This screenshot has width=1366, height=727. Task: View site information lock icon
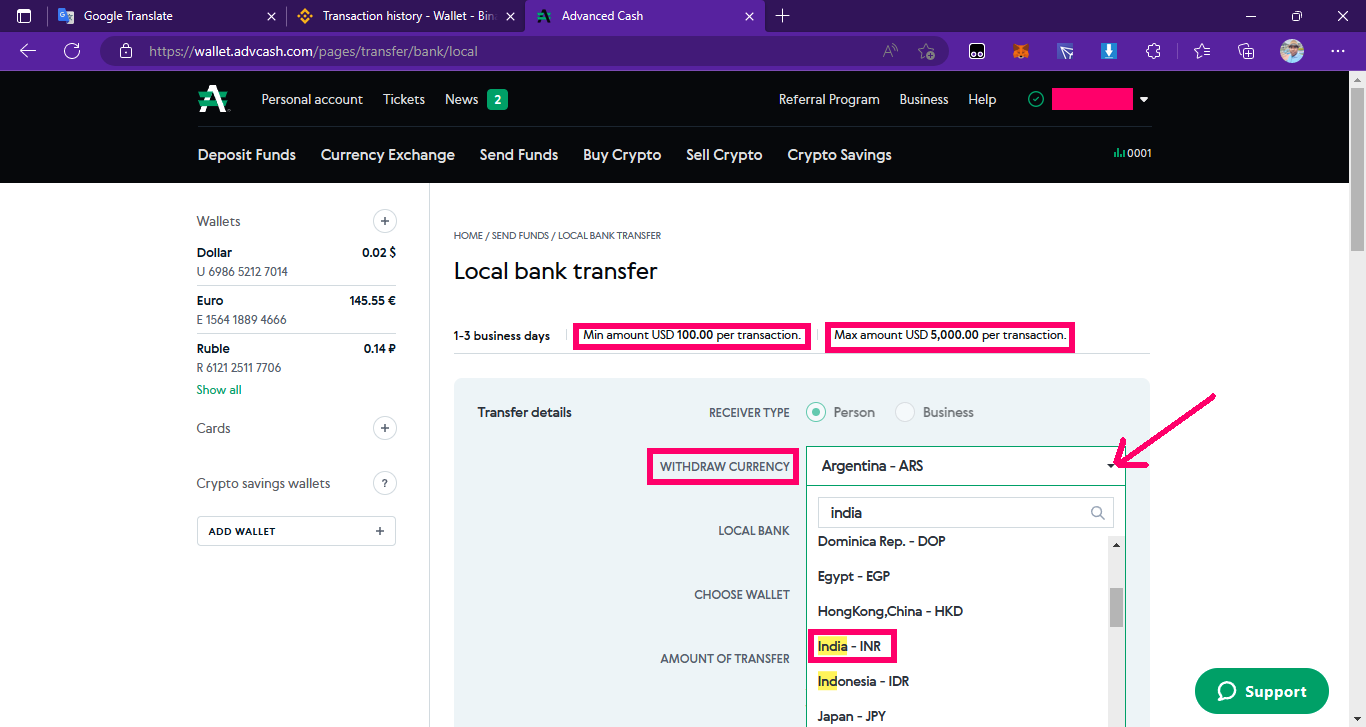pyautogui.click(x=125, y=51)
